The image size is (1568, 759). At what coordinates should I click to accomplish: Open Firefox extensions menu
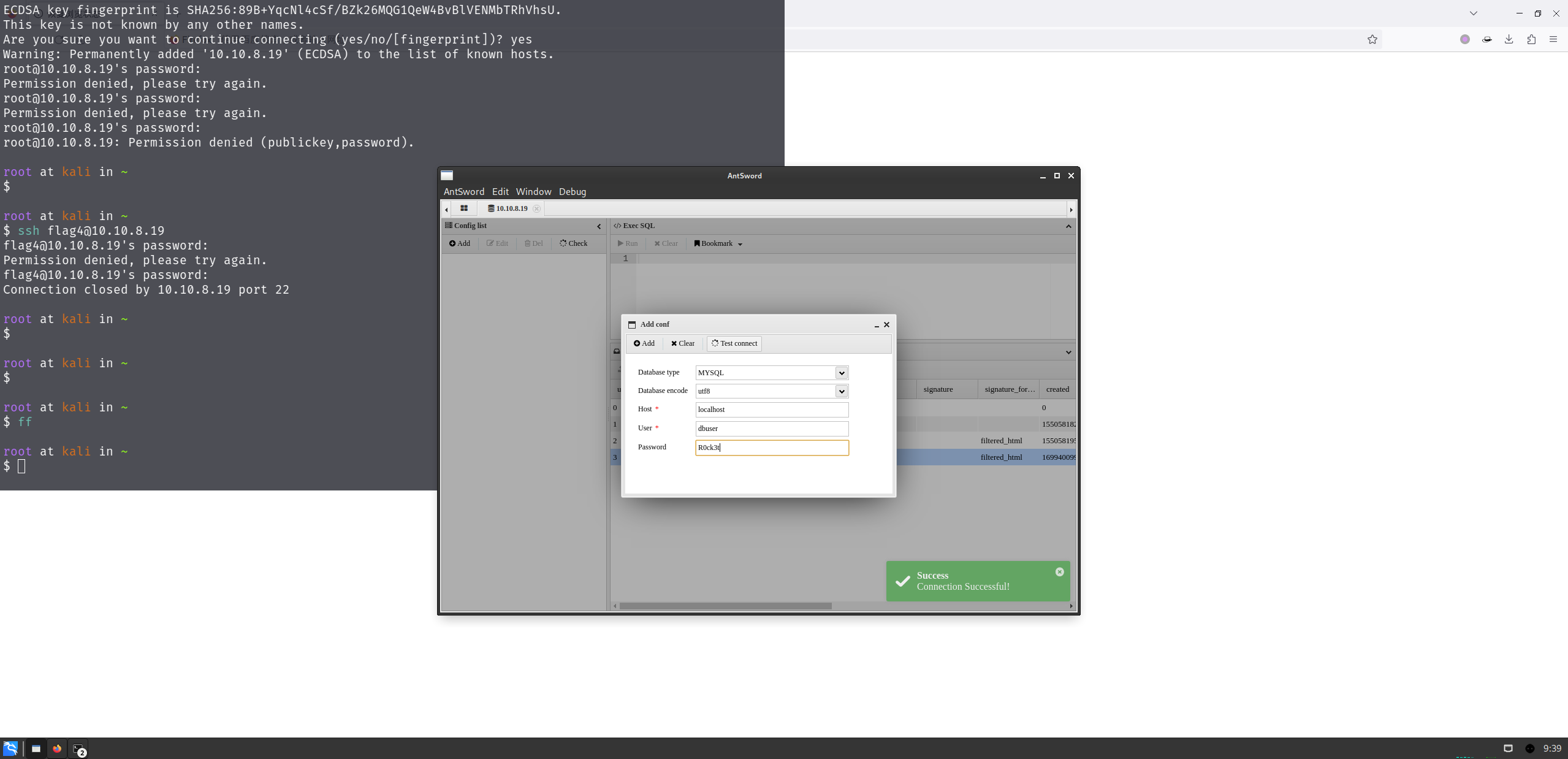[x=1531, y=39]
